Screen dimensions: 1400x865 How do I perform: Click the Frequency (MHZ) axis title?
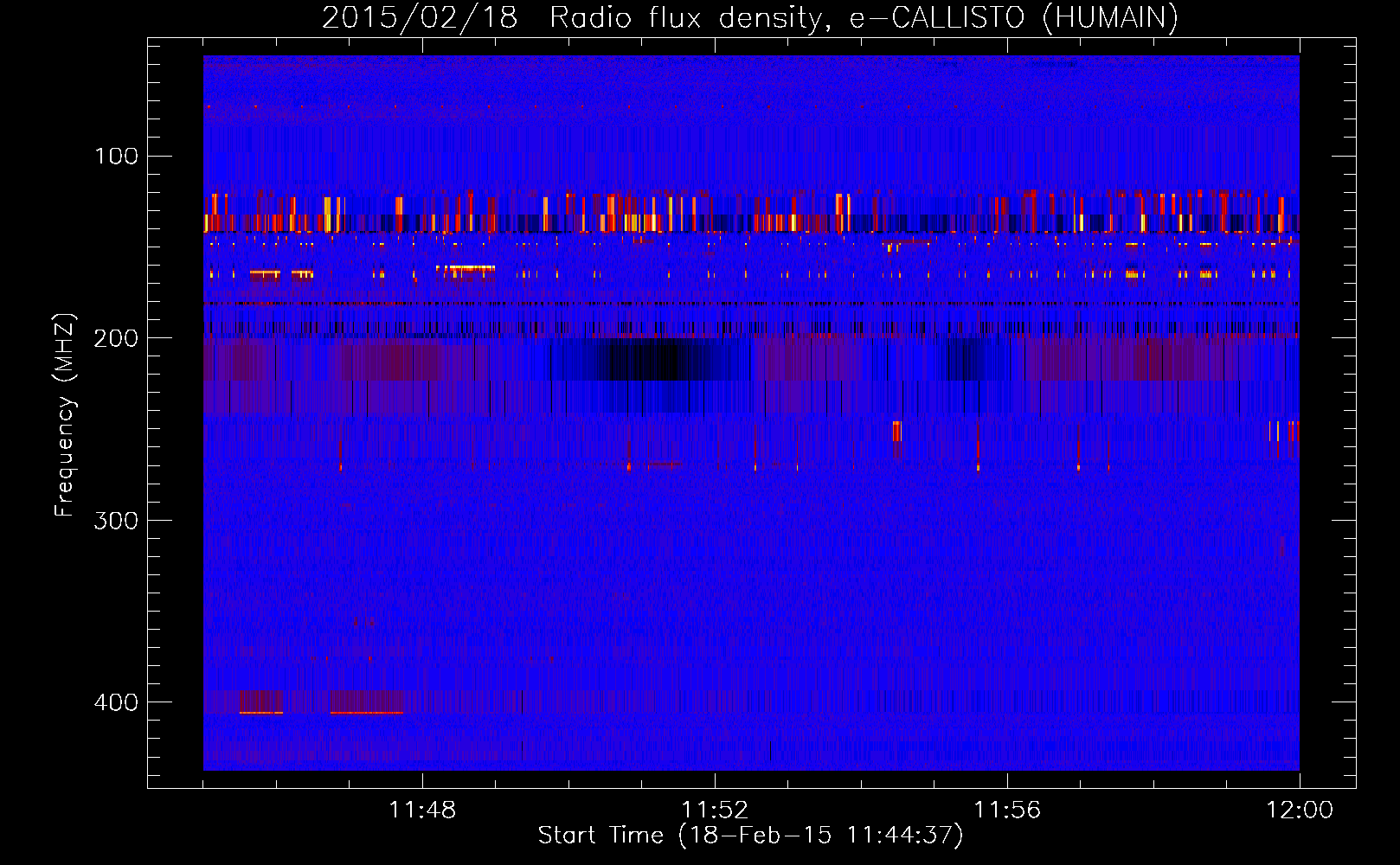tap(65, 415)
